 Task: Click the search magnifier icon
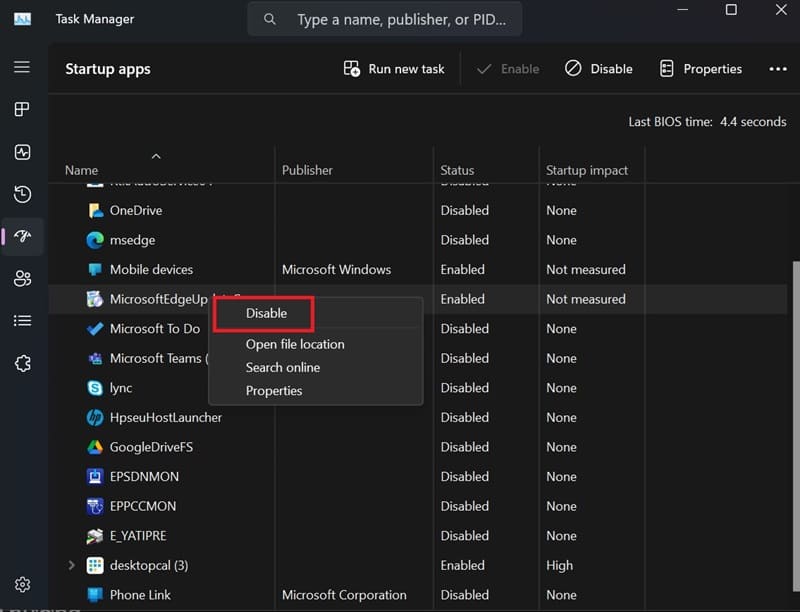click(270, 19)
